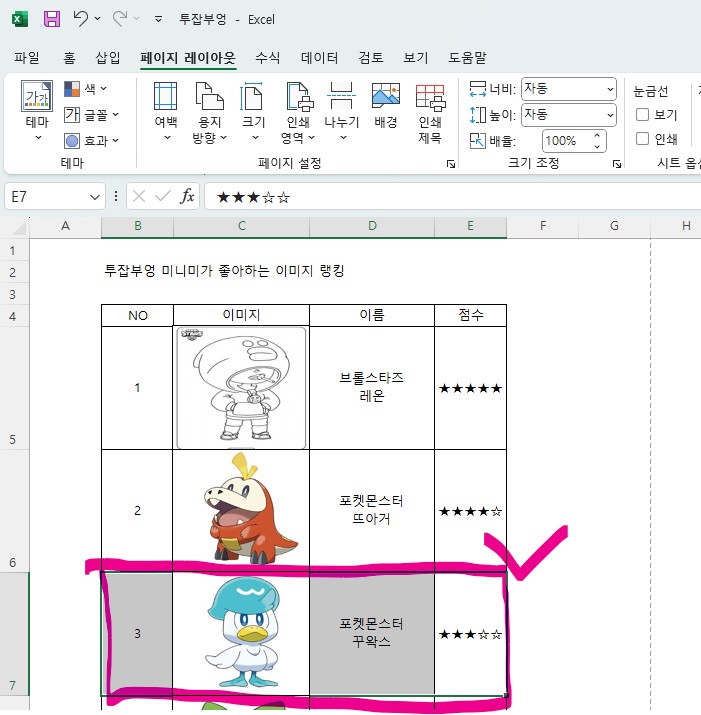Toggle 눈금선 보기 checkbox
The image size is (701, 715).
642,114
